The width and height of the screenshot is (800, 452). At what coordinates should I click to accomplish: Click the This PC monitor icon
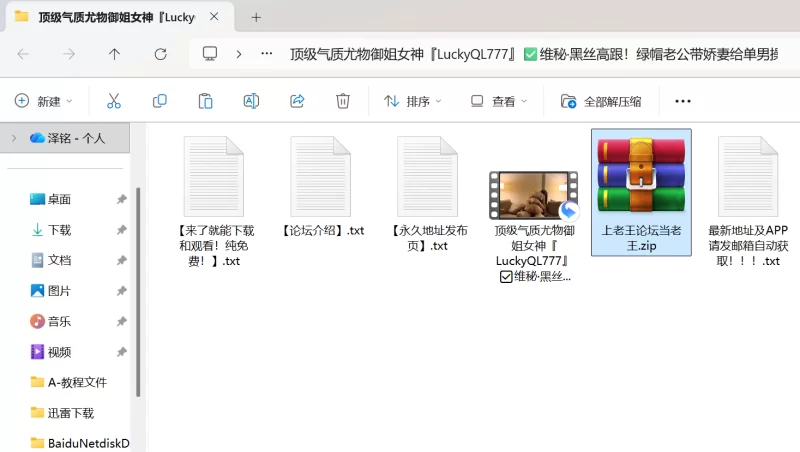click(210, 54)
